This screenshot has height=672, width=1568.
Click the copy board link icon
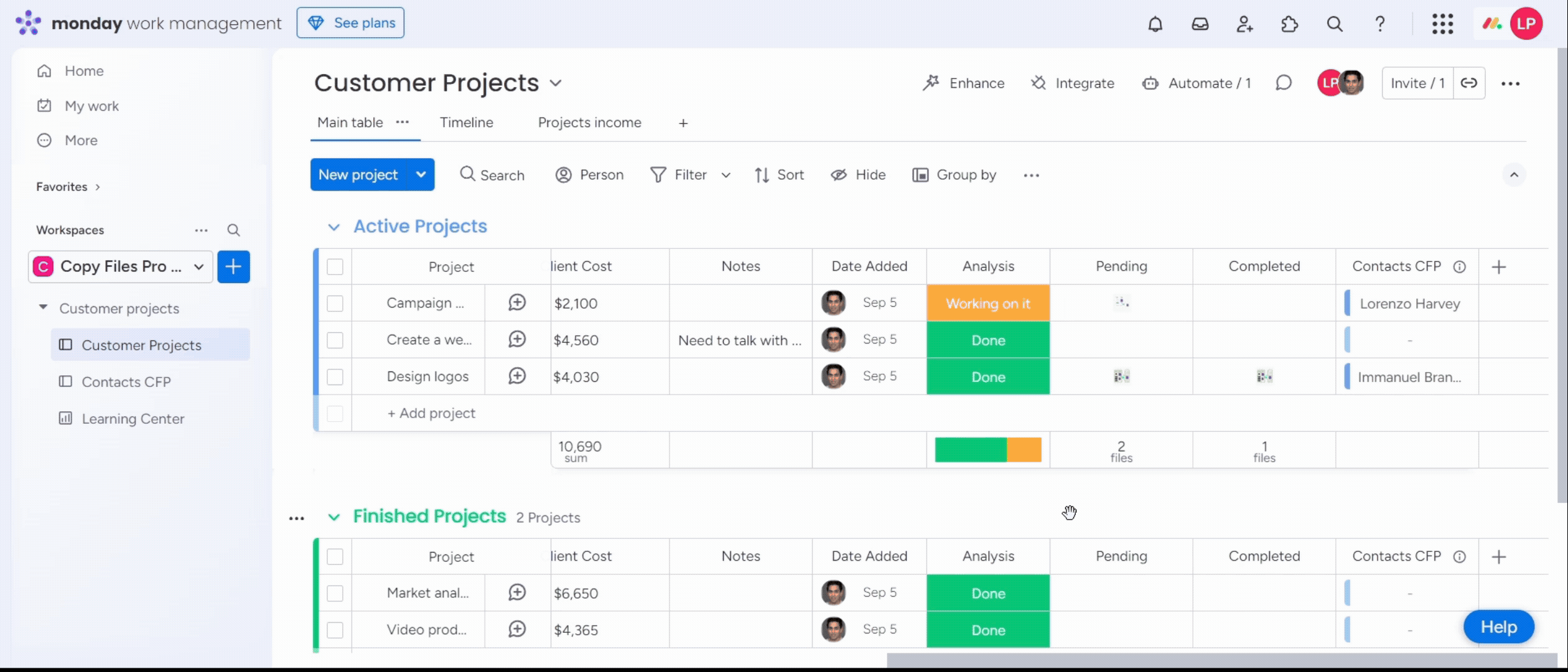(x=1468, y=83)
